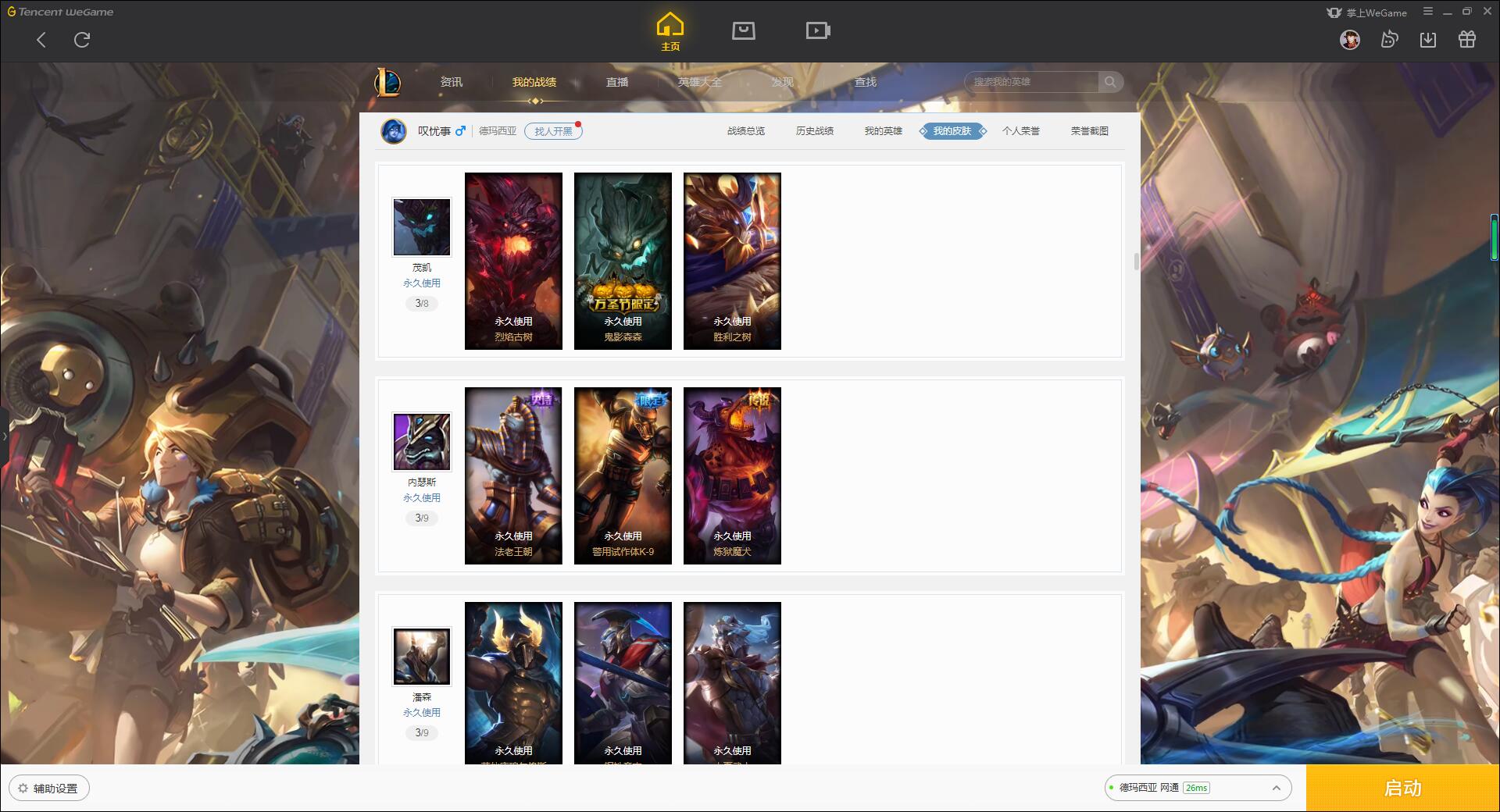Viewport: 1500px width, 812px height.
Task: Click the 内瑟斯 champion portrait
Action: (x=422, y=442)
